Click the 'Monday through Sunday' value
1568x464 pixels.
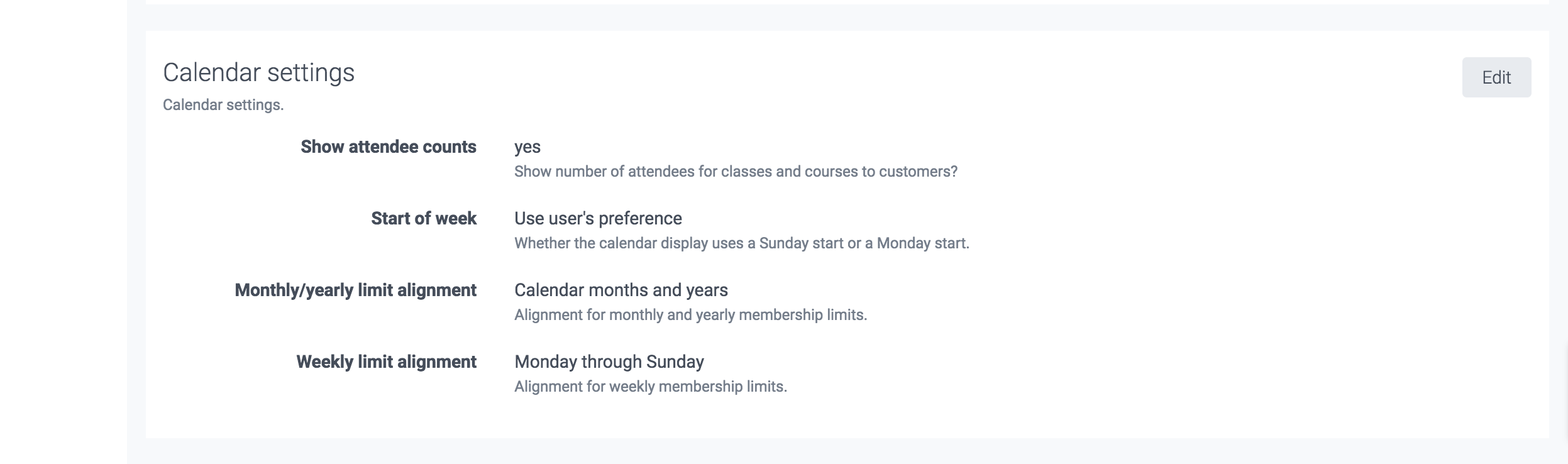(x=609, y=362)
